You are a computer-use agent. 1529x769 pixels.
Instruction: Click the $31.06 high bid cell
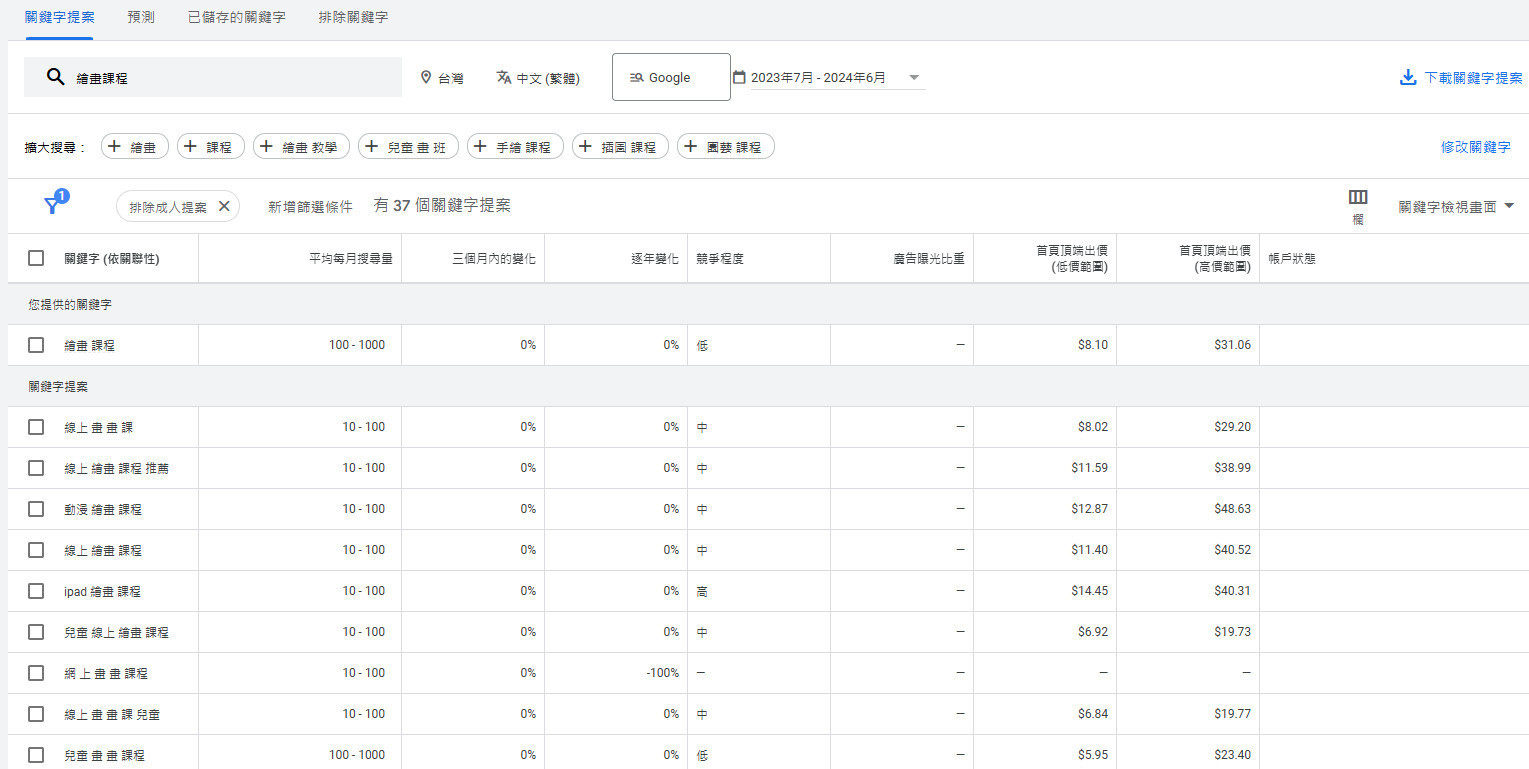[x=1231, y=345]
